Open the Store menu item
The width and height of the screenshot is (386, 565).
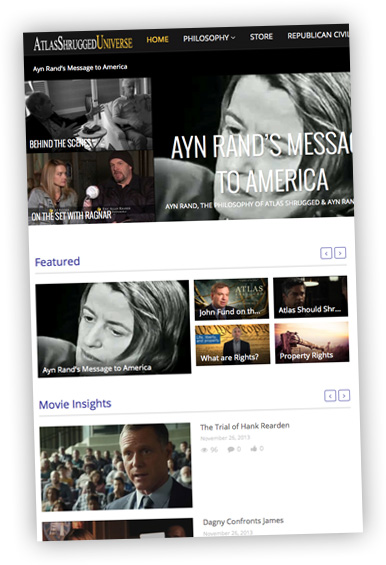tap(261, 36)
